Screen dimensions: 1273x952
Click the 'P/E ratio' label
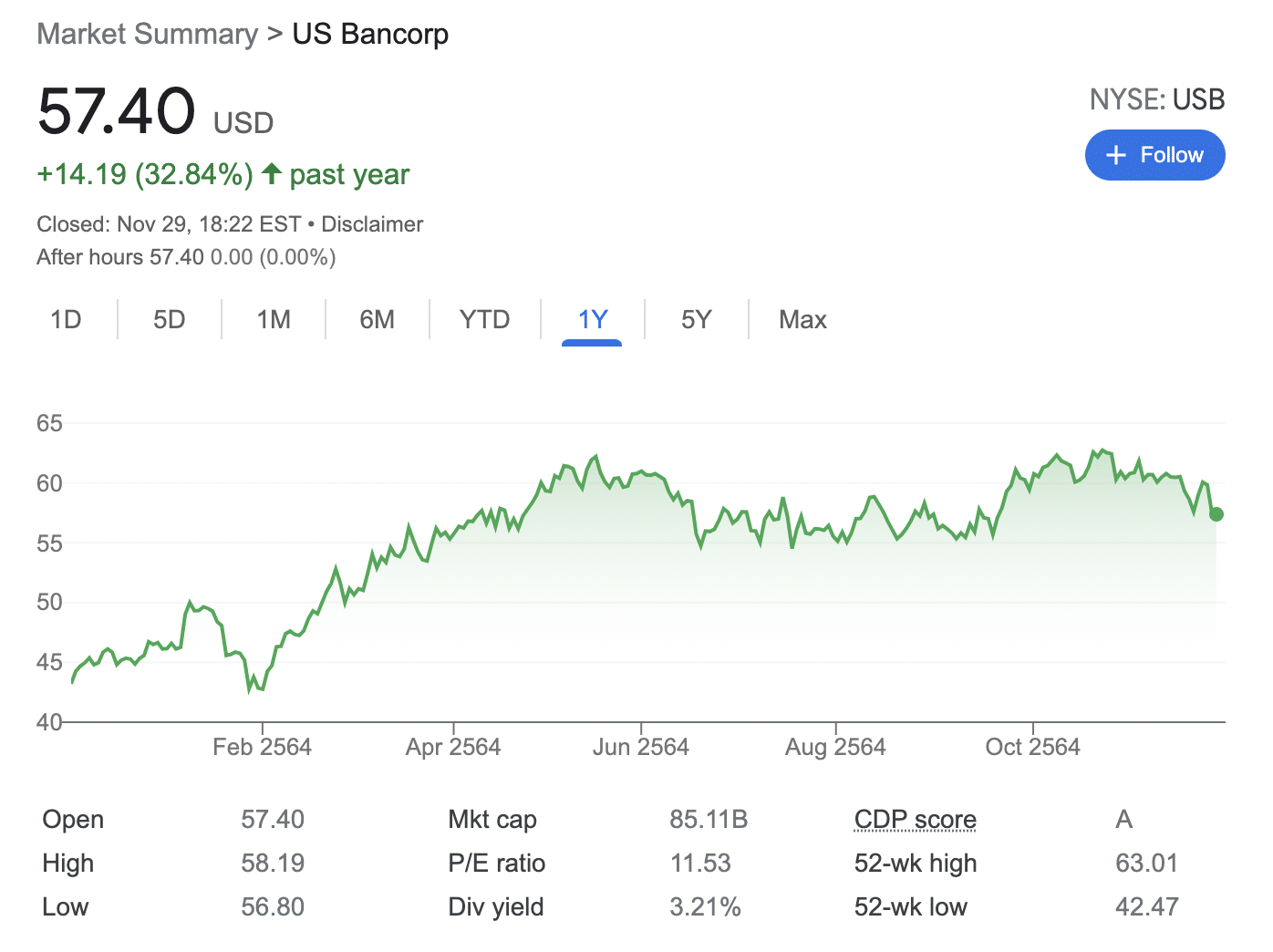click(497, 863)
